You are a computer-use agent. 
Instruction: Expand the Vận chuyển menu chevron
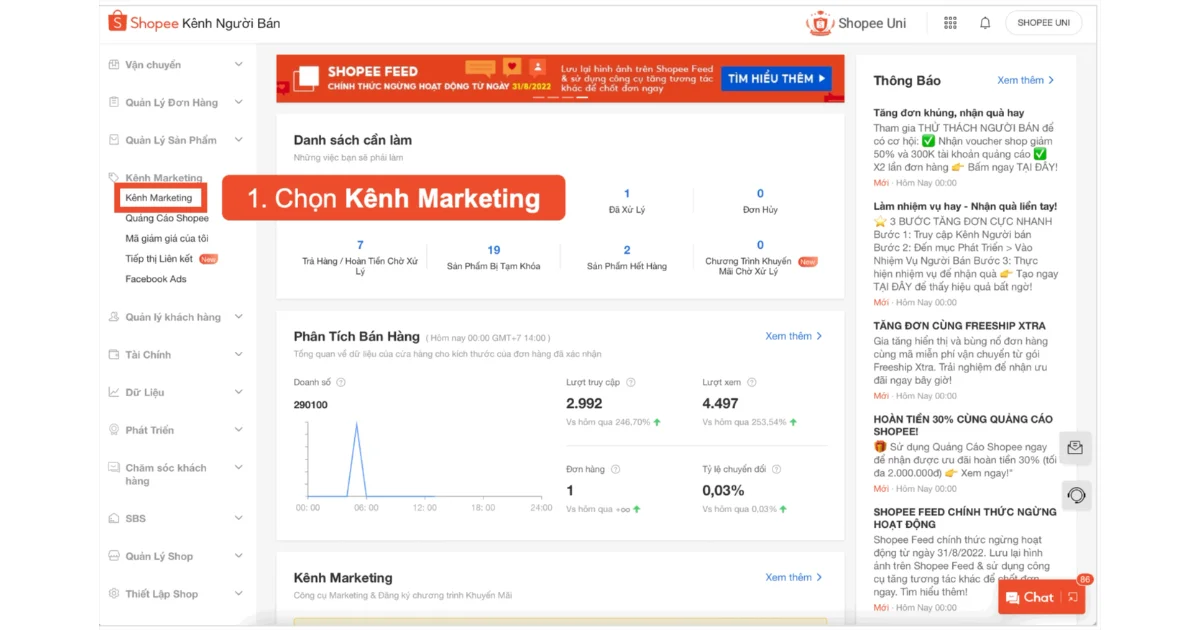(x=238, y=65)
